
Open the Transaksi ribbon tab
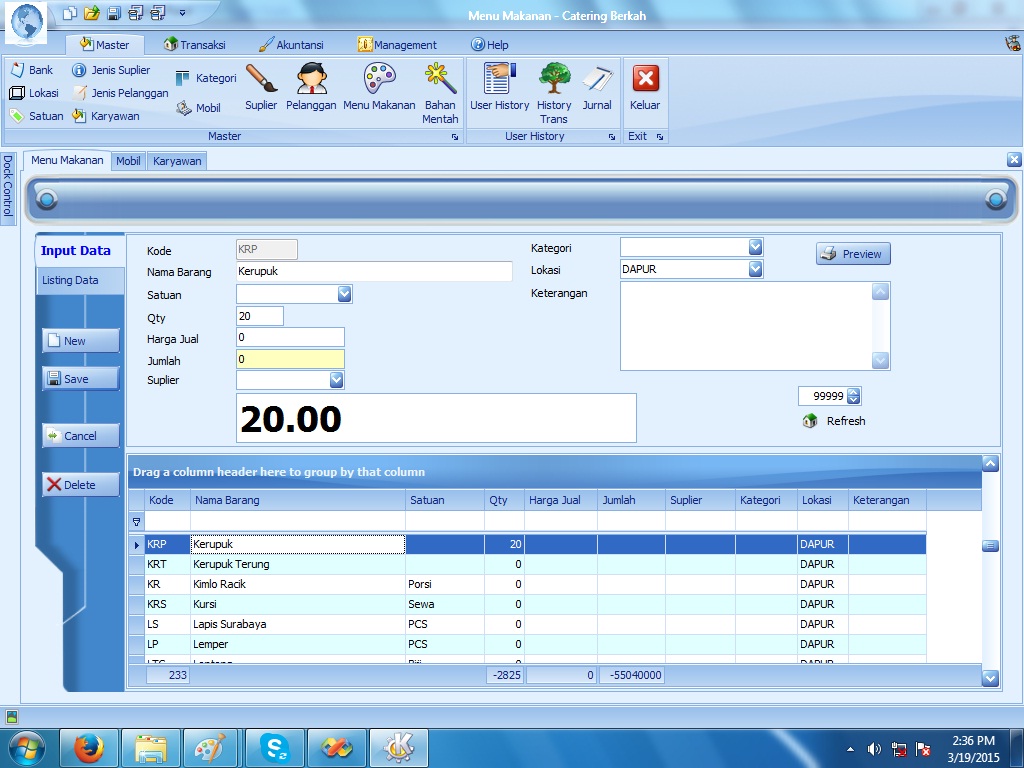pyautogui.click(x=195, y=45)
